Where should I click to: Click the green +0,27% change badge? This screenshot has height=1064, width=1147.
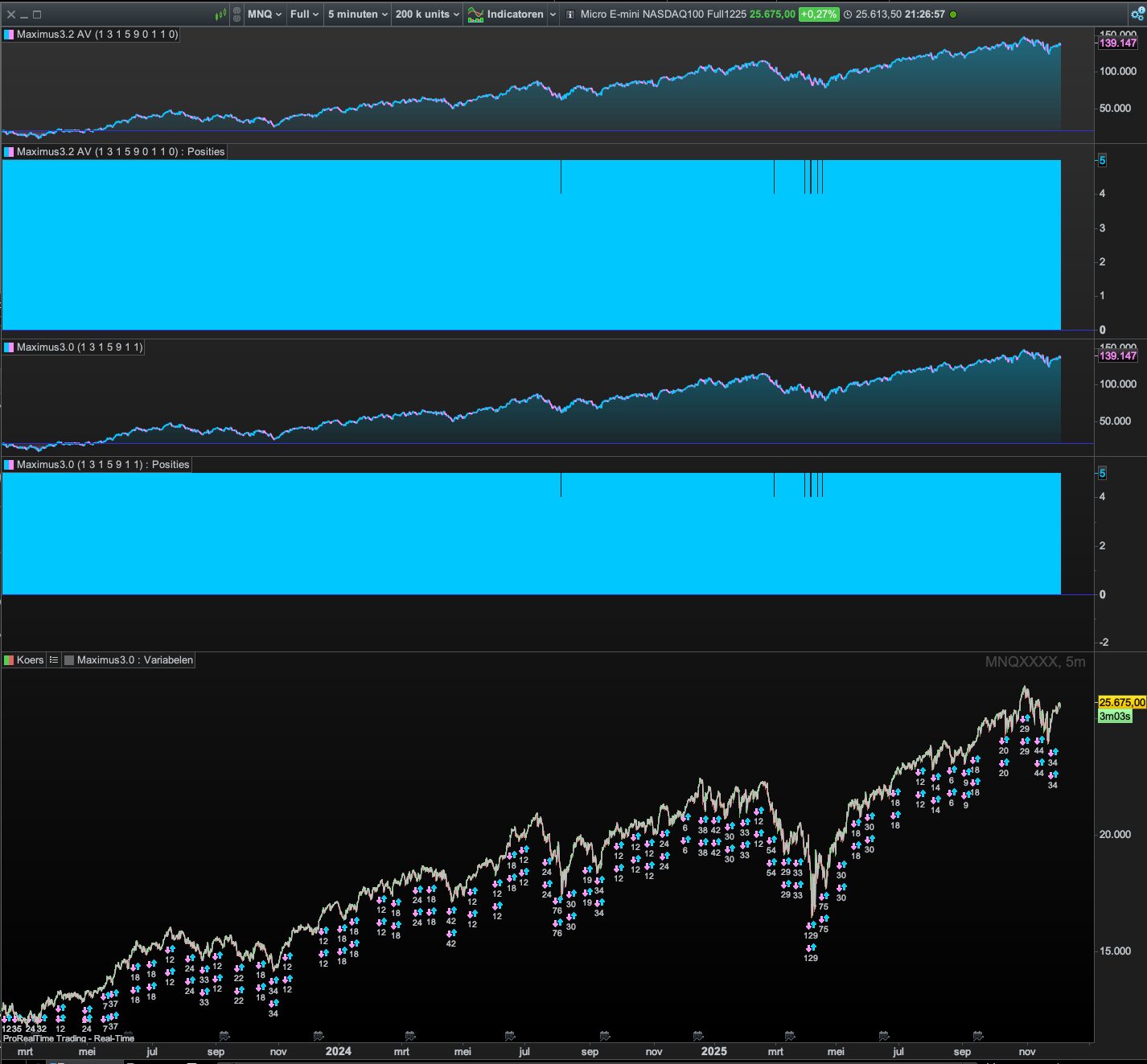pyautogui.click(x=818, y=14)
